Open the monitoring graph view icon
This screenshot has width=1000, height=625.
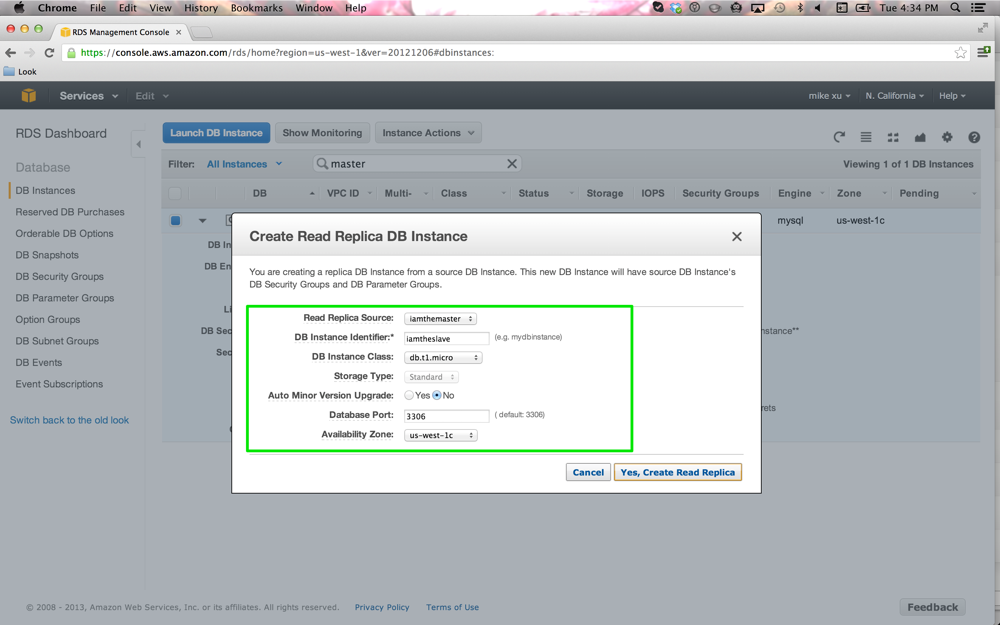click(920, 137)
